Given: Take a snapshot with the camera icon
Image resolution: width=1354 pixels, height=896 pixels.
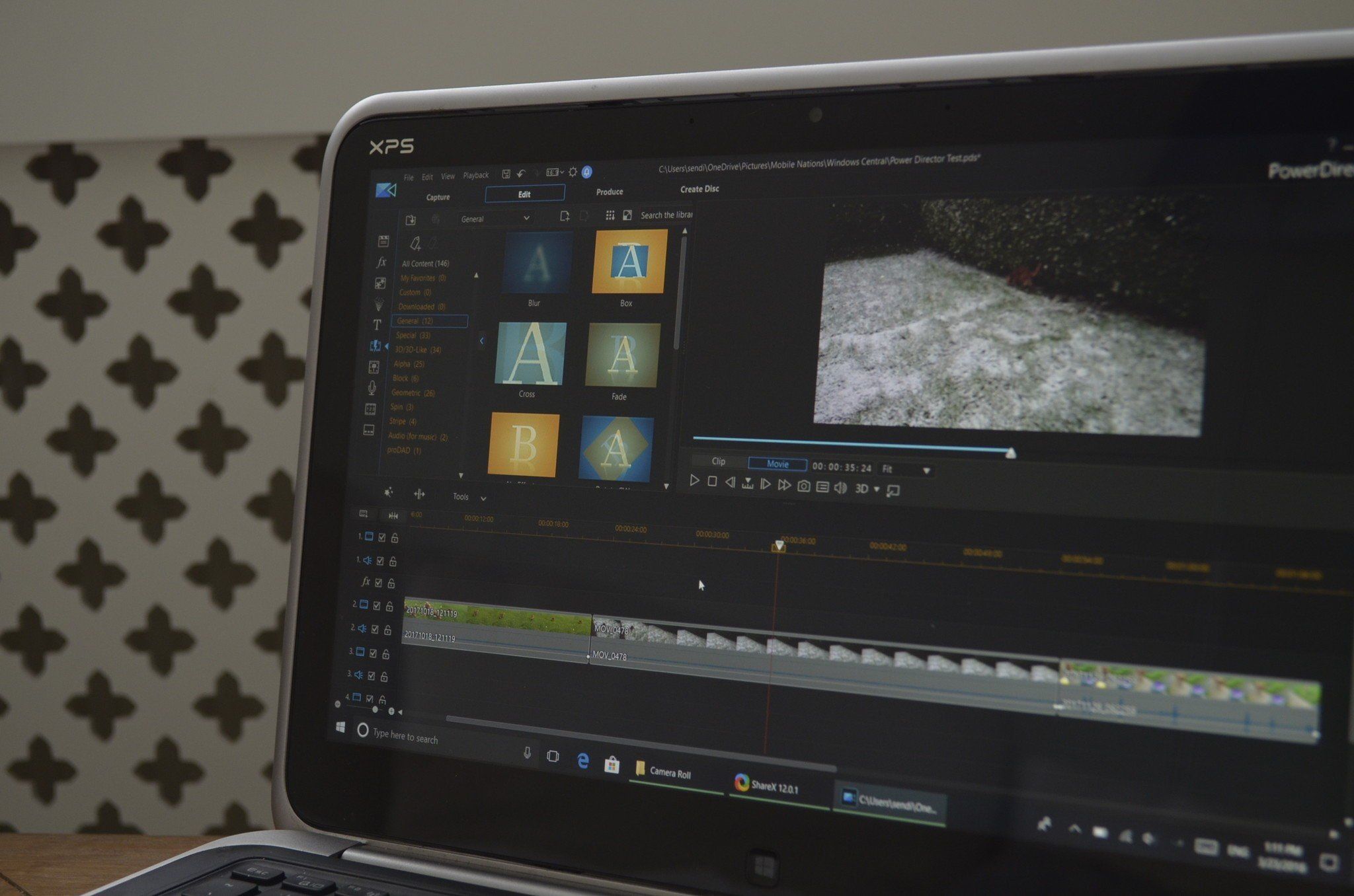Looking at the screenshot, I should click(803, 486).
